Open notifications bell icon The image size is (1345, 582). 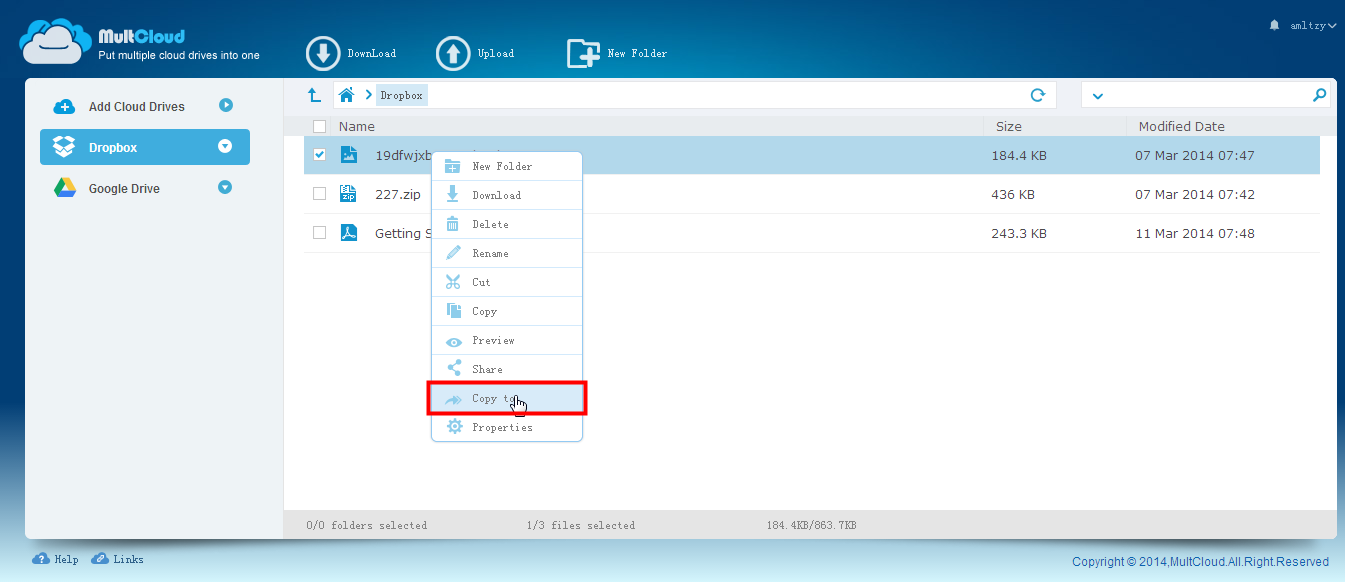coord(1274,25)
